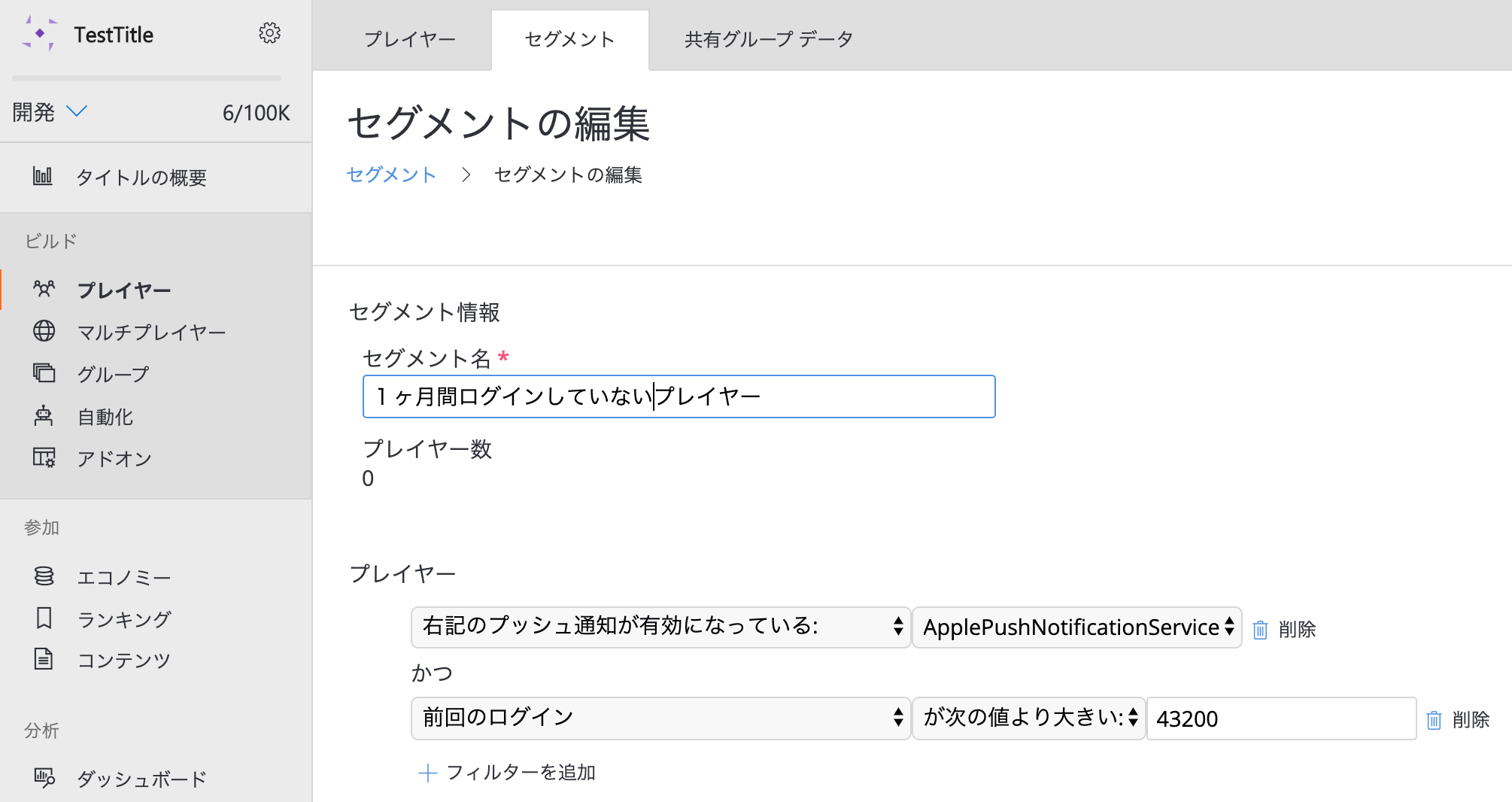Click the ダッシュボード analytics icon
Screen dimensions: 1512x802
coord(44,778)
